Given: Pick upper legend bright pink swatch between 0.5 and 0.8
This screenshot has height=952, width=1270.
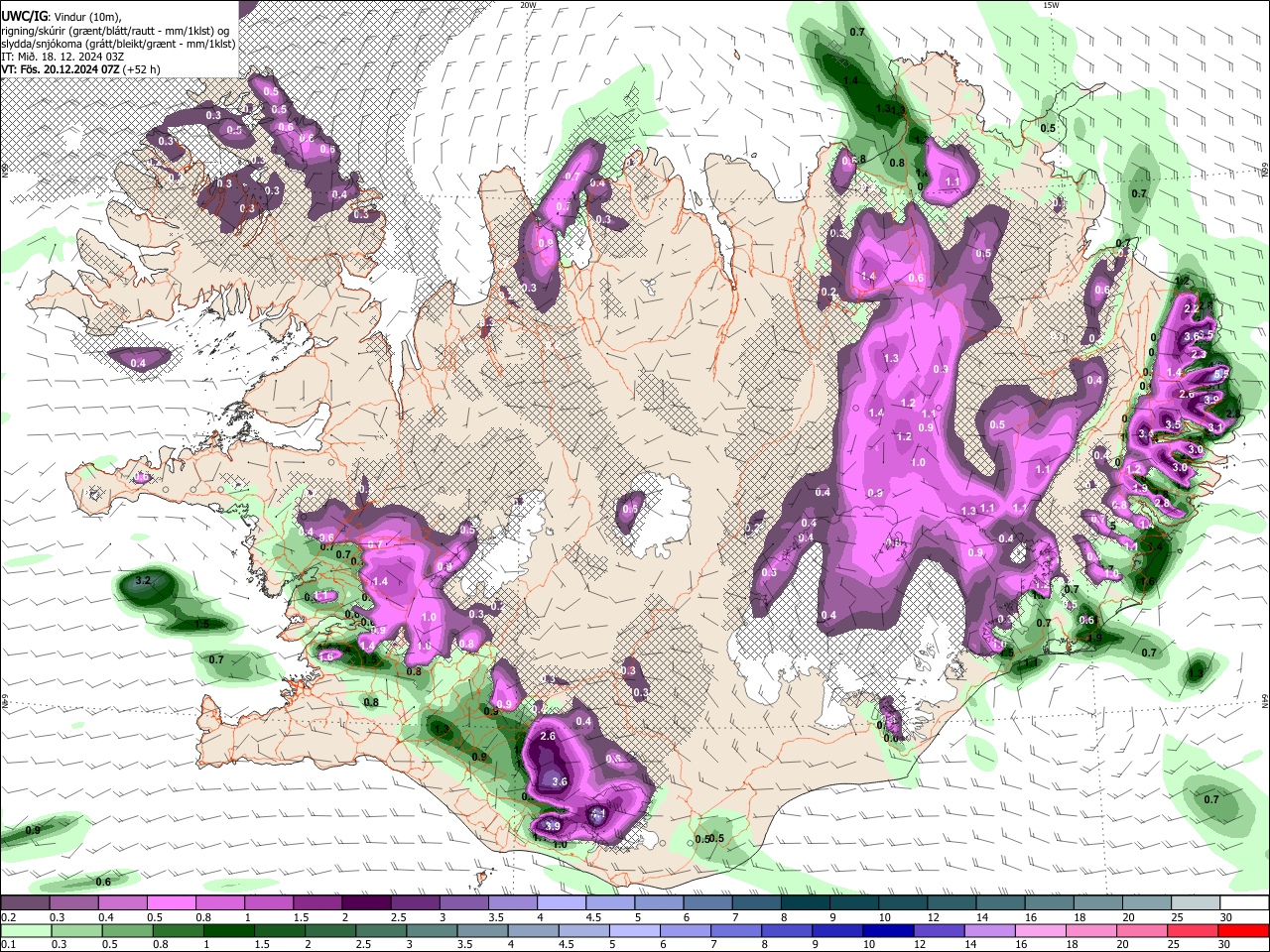Looking at the screenshot, I should [x=171, y=903].
